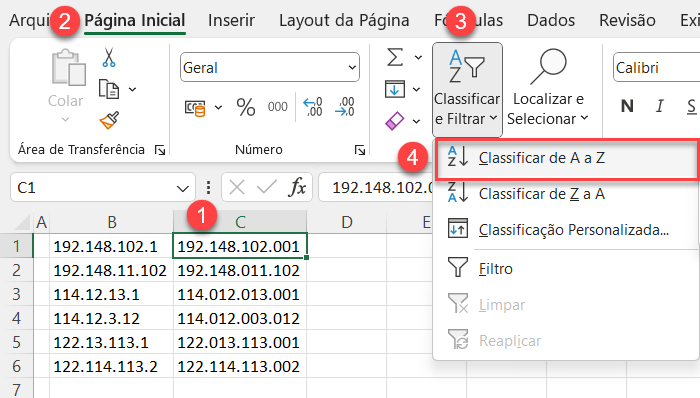Click the formula bar input field
Viewport: 700px width, 398px height.
pyautogui.click(x=376, y=187)
